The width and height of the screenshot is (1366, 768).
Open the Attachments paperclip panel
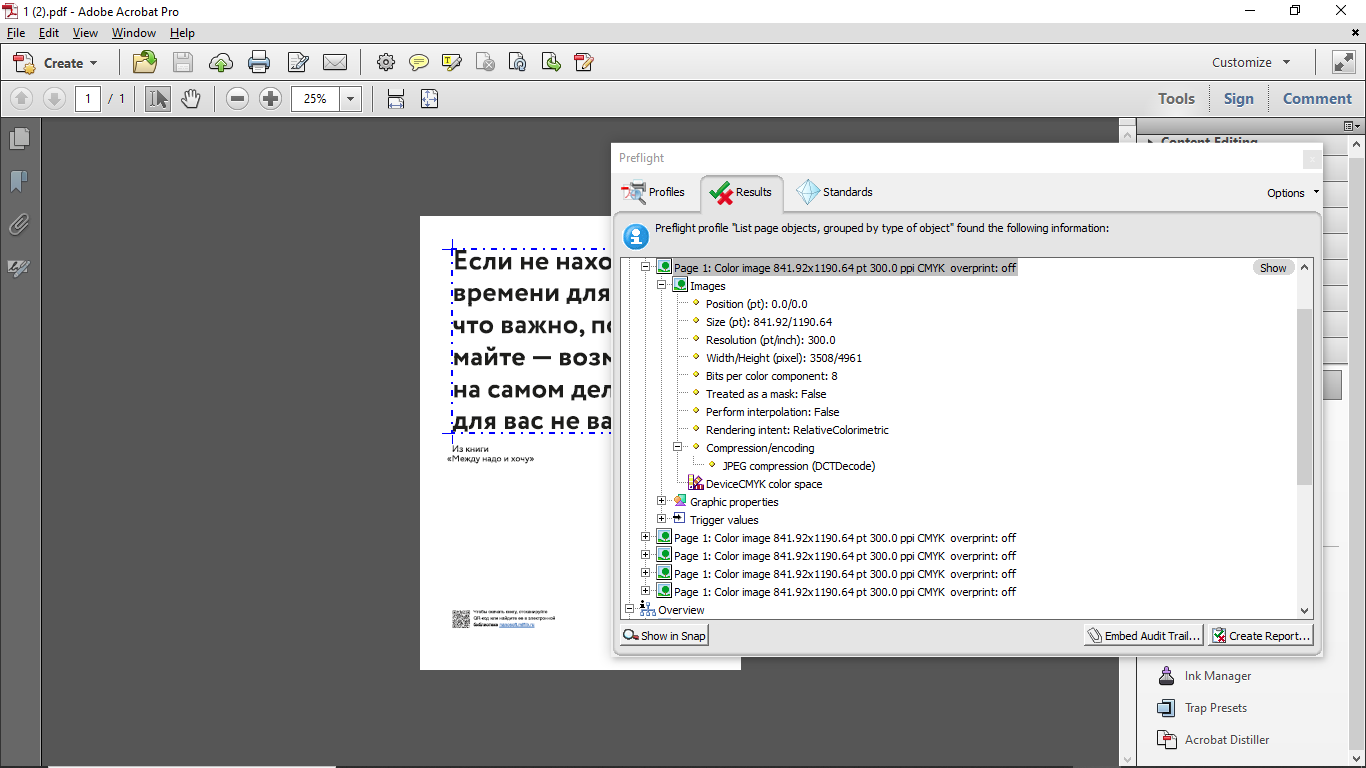click(x=19, y=225)
